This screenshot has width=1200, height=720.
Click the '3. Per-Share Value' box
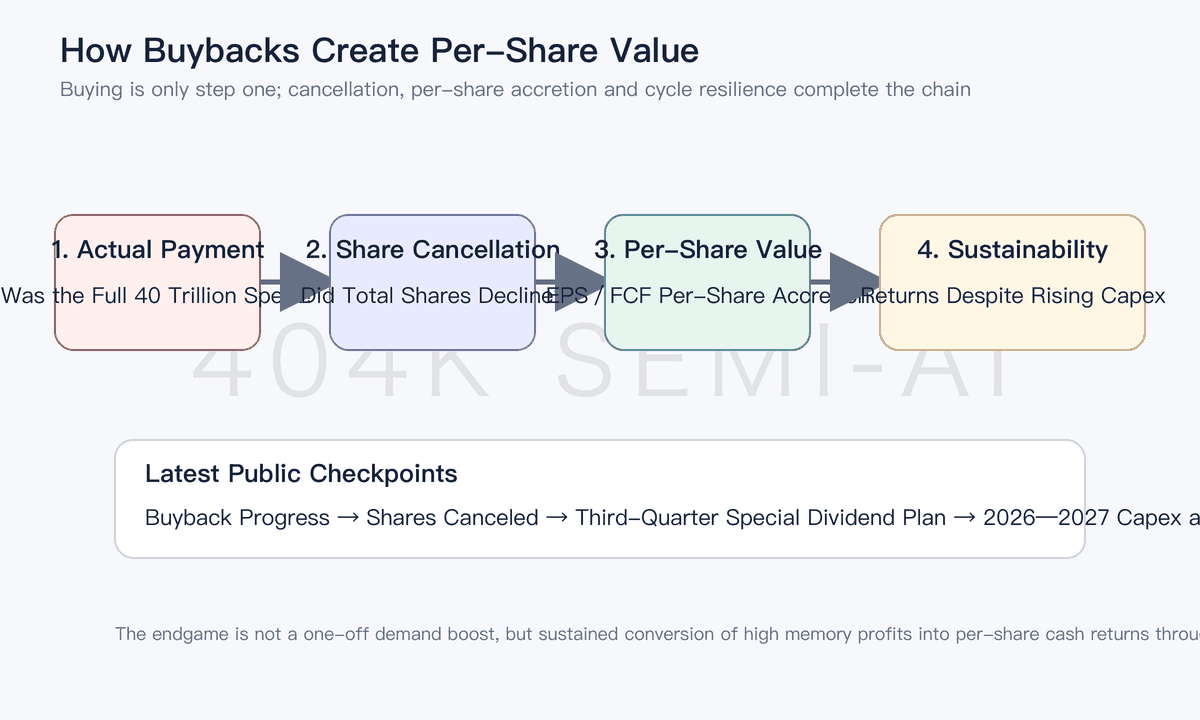tap(707, 282)
